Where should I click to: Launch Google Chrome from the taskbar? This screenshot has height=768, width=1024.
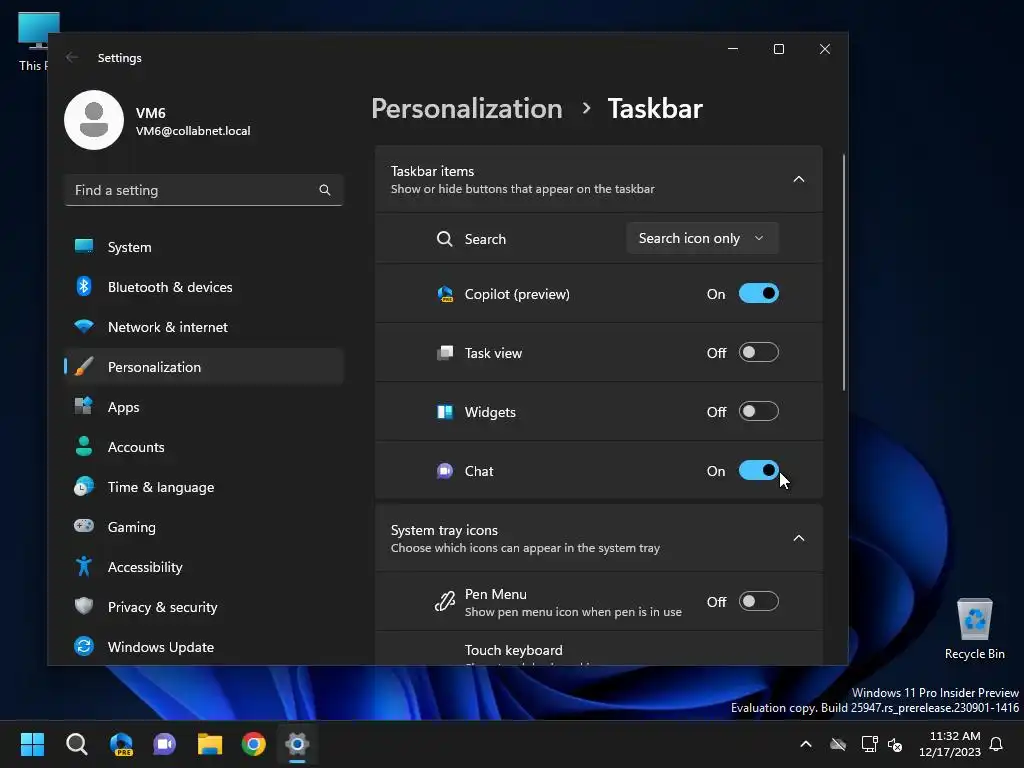253,744
